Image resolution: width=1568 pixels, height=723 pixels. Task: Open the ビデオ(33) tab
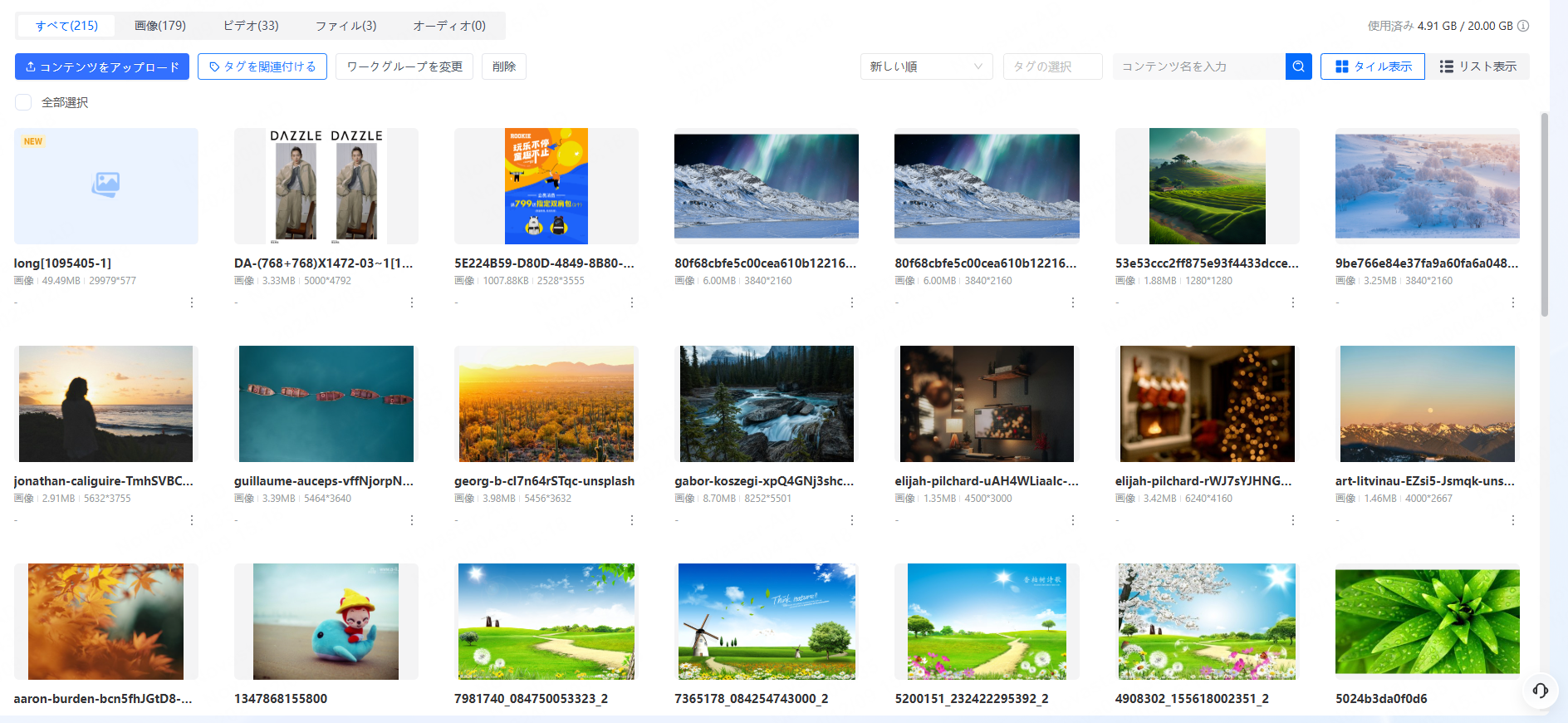click(251, 26)
